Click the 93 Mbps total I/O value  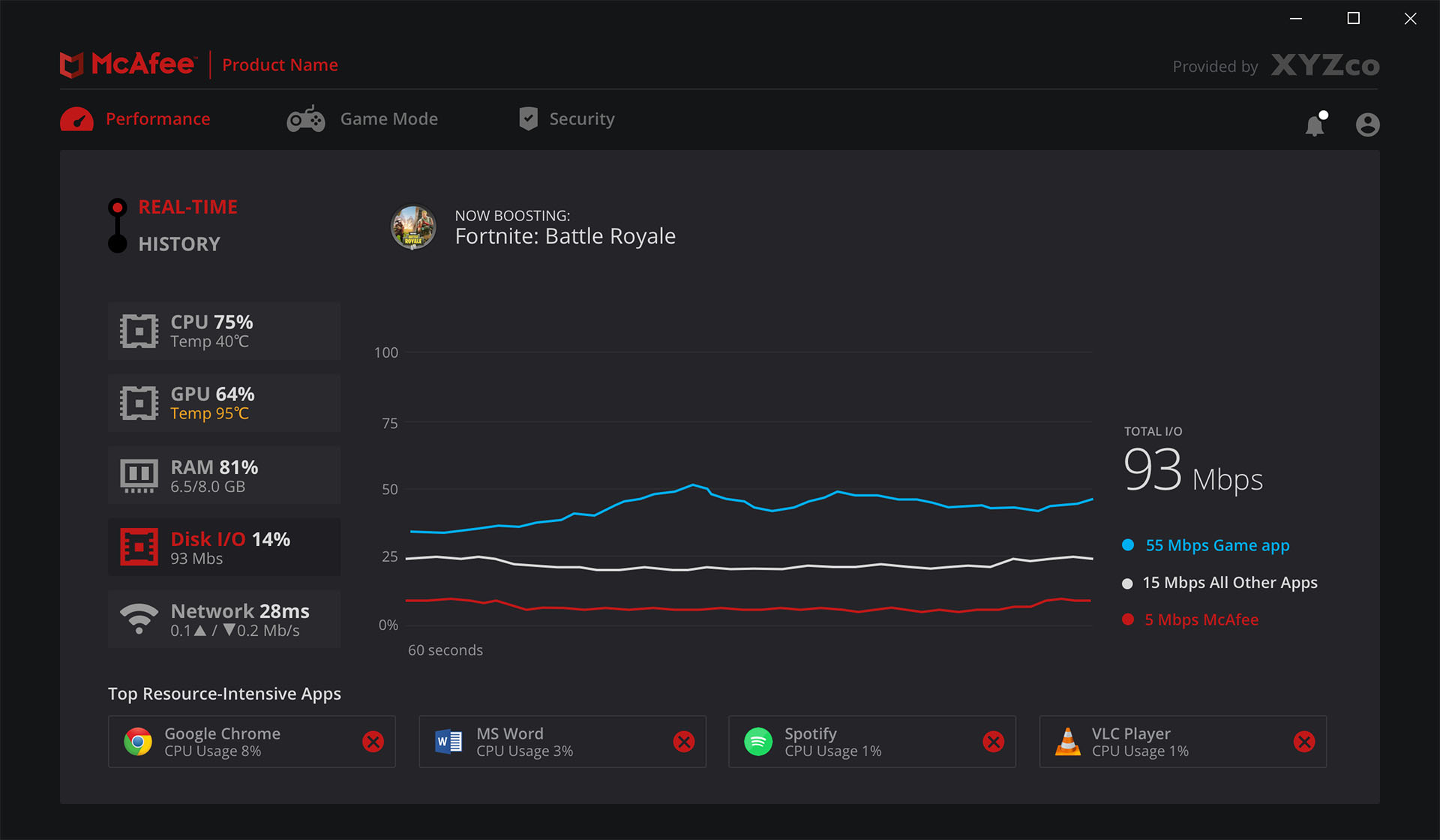[x=1193, y=472]
